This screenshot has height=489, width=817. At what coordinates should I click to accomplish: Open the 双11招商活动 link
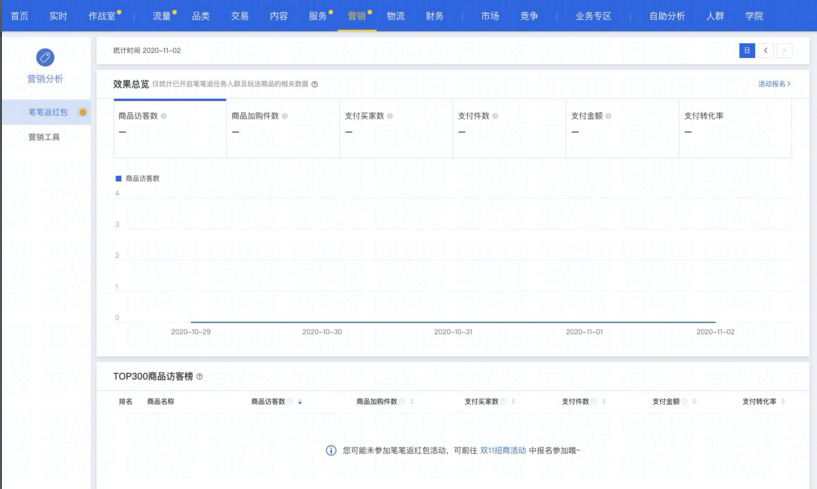click(503, 450)
